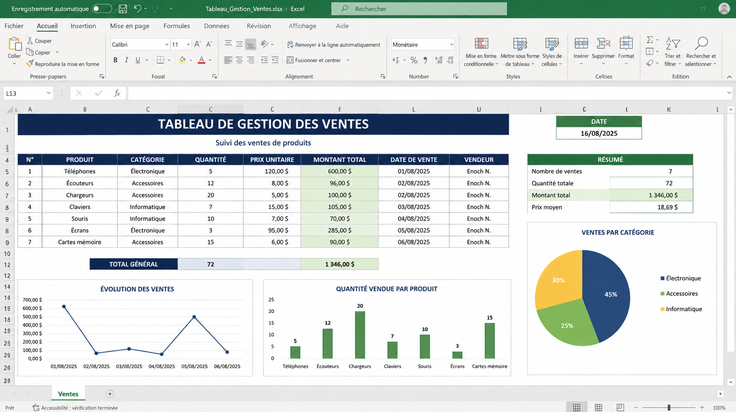This screenshot has height=412, width=736.
Task: Click the font color A icon
Action: coord(201,60)
